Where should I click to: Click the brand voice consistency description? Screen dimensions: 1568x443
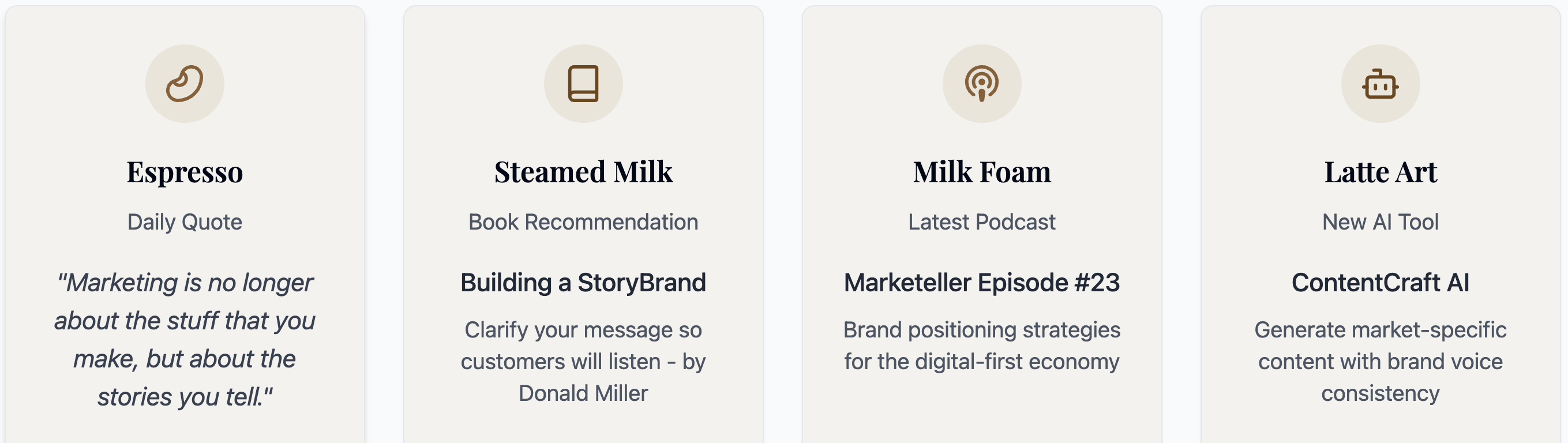(1380, 362)
